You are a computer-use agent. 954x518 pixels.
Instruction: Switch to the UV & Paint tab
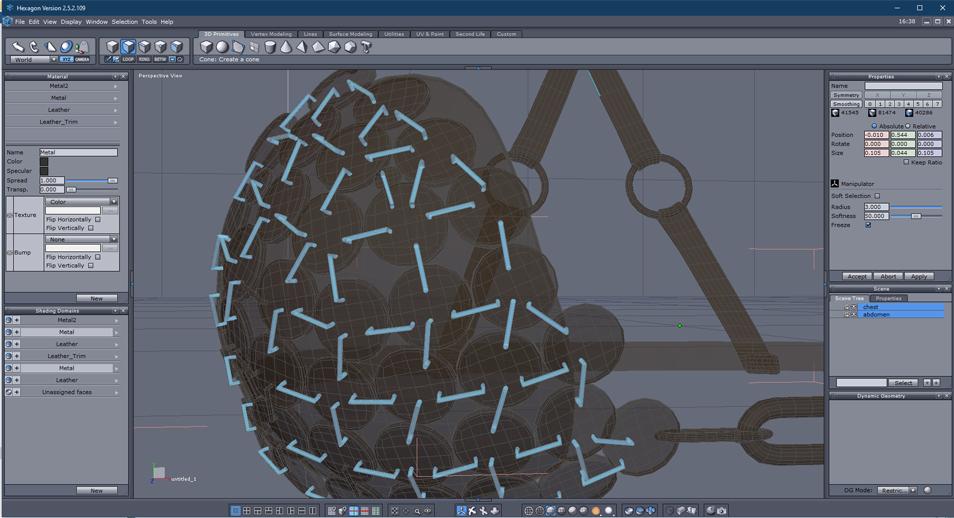click(x=430, y=34)
